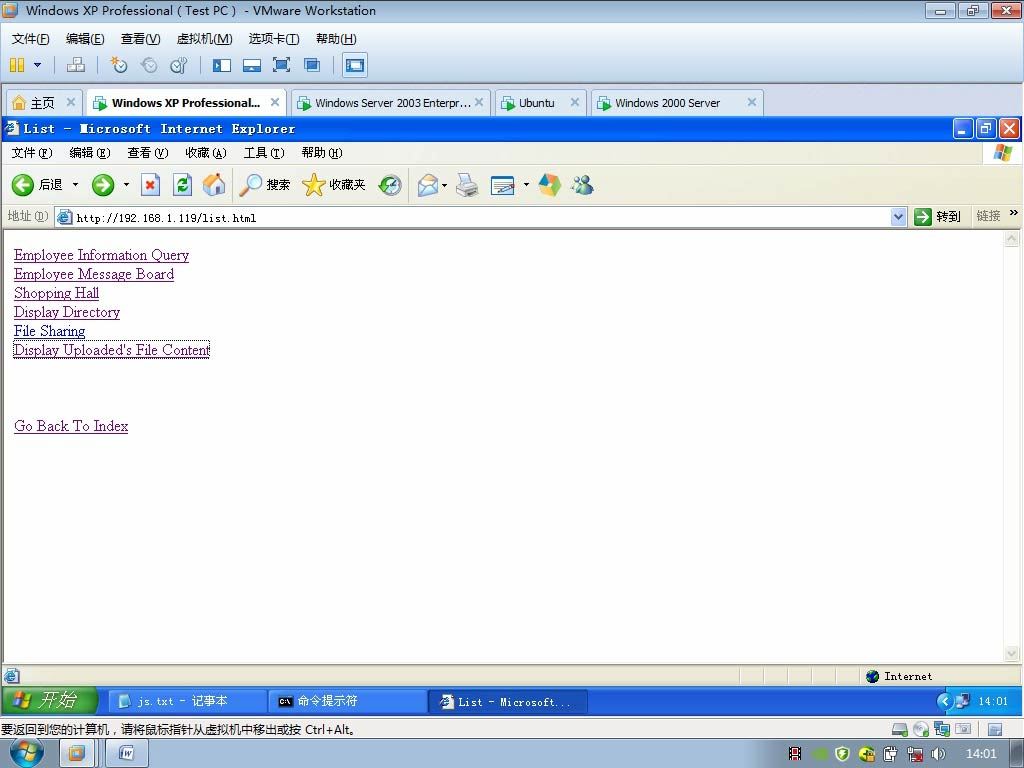Click the colorful hexagon toolbar icon
Viewport: 1024px width, 768px height.
click(x=549, y=185)
